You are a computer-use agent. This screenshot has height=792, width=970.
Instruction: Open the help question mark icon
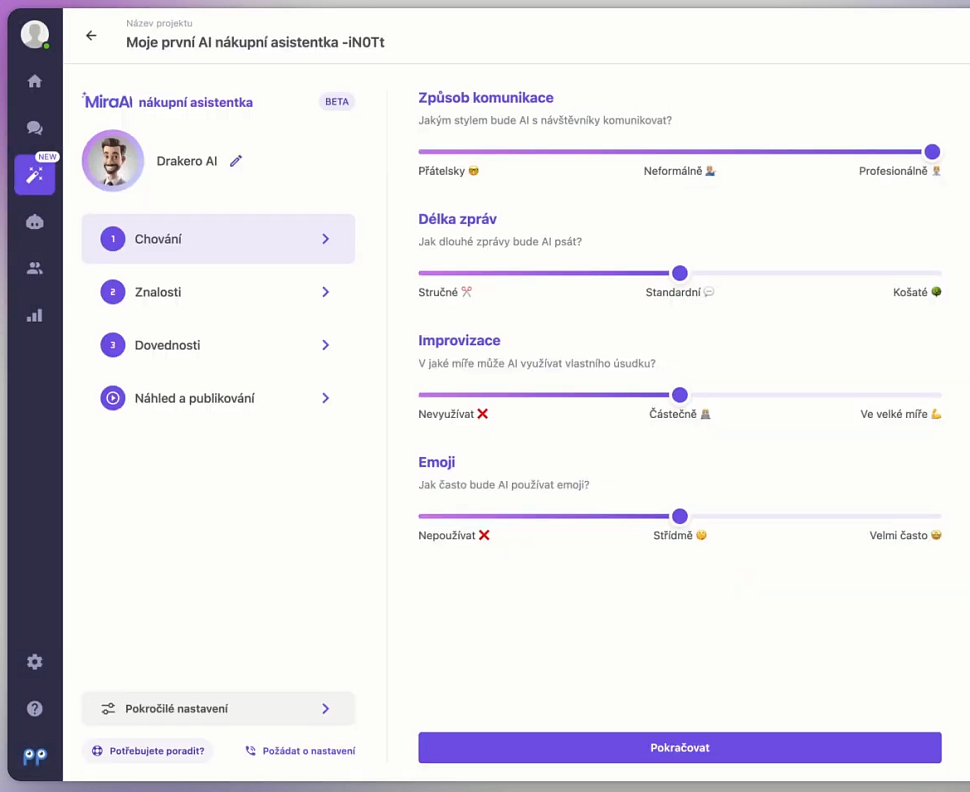point(35,708)
